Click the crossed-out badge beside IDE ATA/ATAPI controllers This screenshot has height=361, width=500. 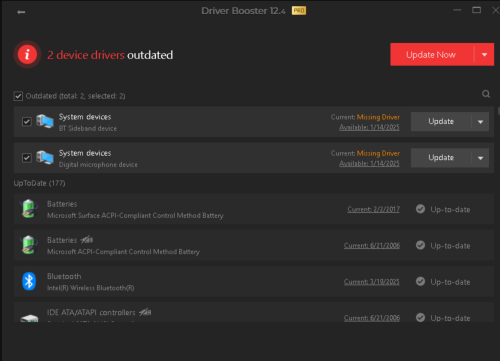[x=145, y=312]
